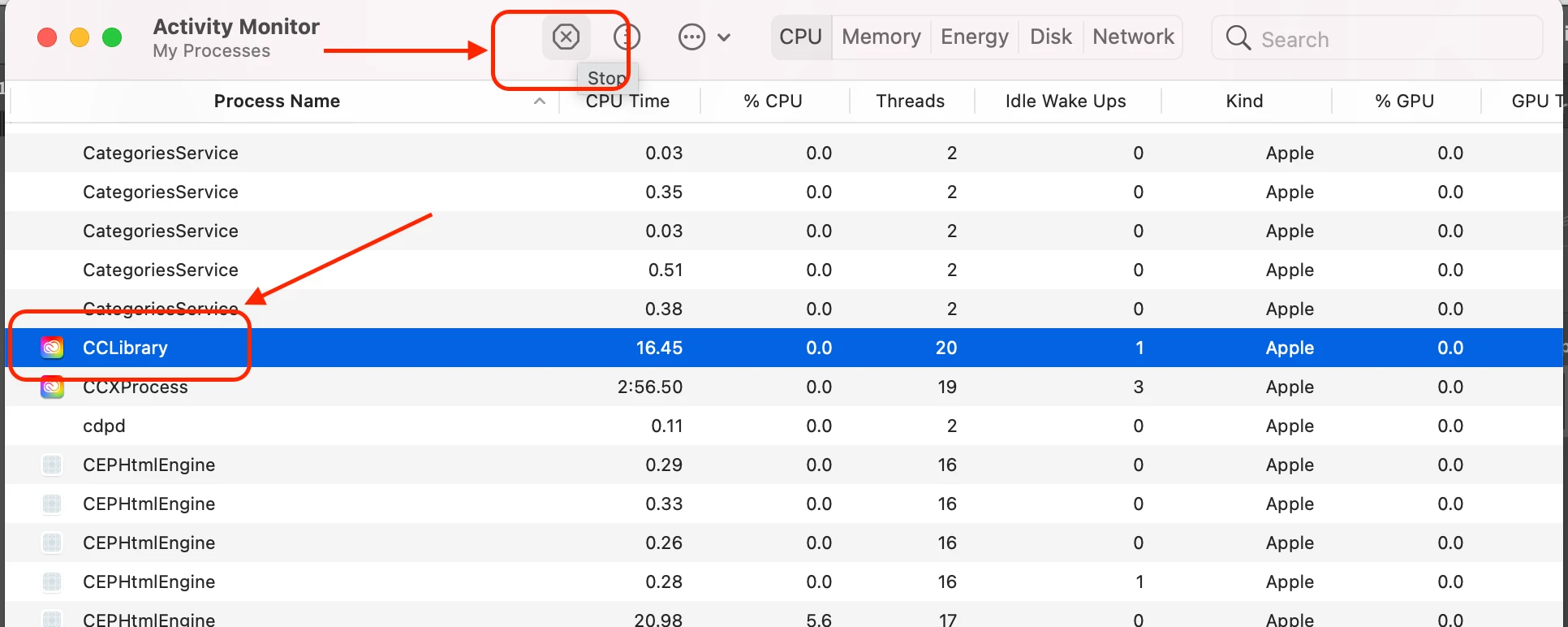This screenshot has height=627, width=1568.
Task: Click icon of CEPHtmlEngine with 0.33 time
Action: tap(52, 504)
